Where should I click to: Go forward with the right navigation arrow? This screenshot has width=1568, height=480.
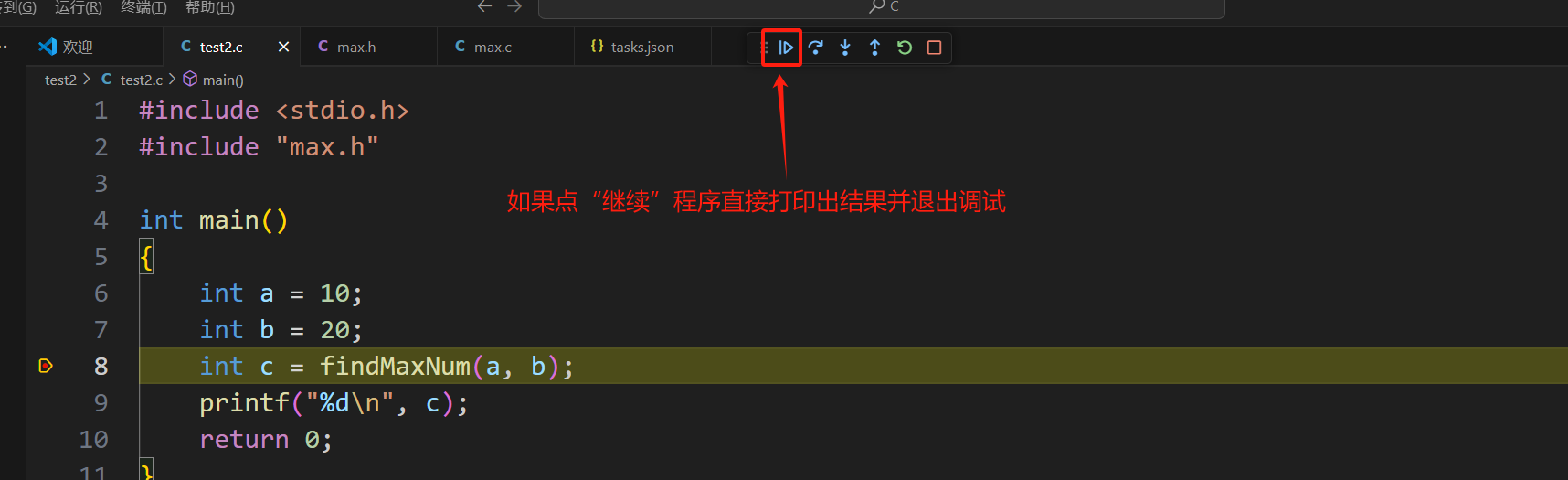[x=515, y=6]
